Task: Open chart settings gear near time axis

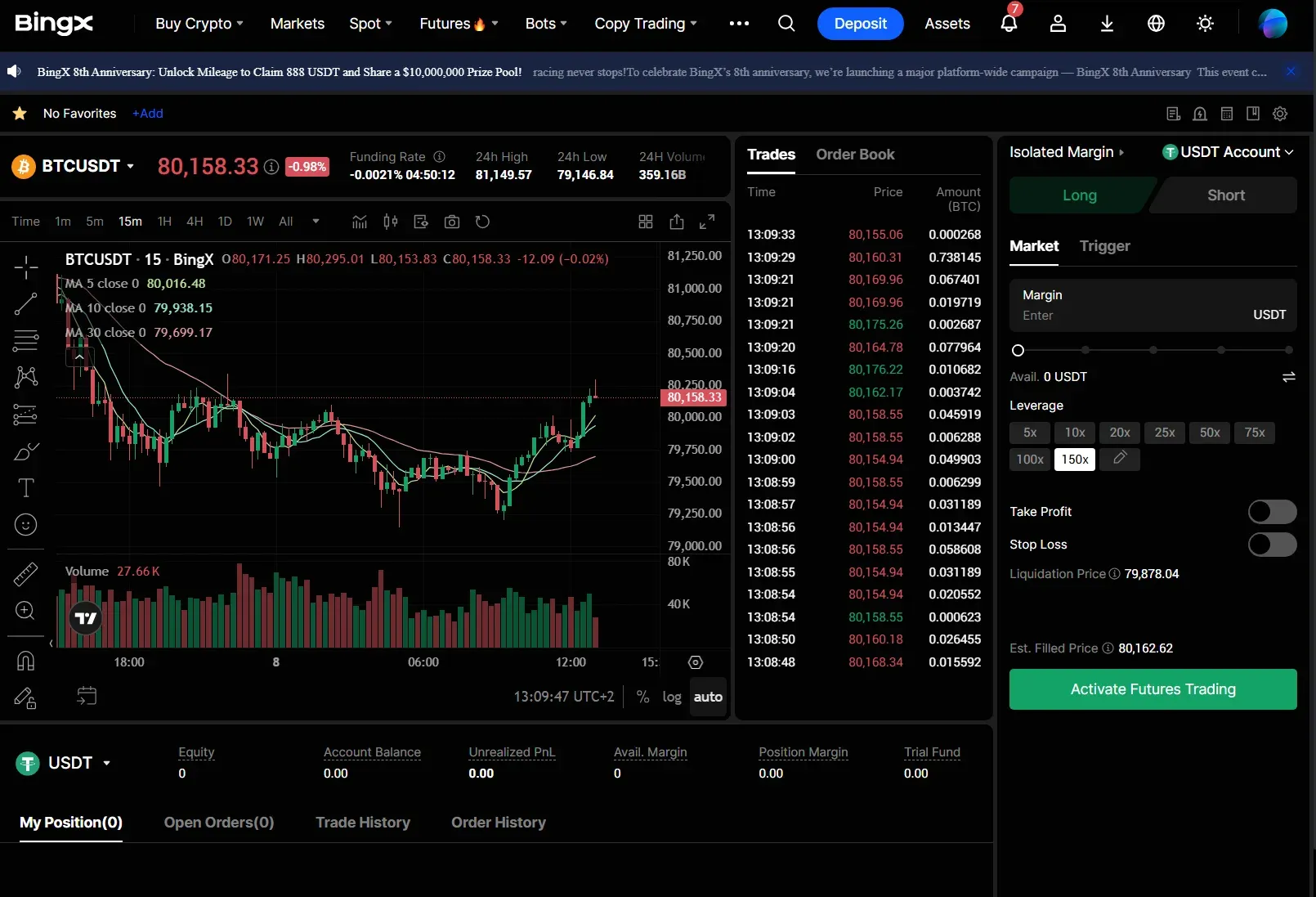Action: point(696,662)
